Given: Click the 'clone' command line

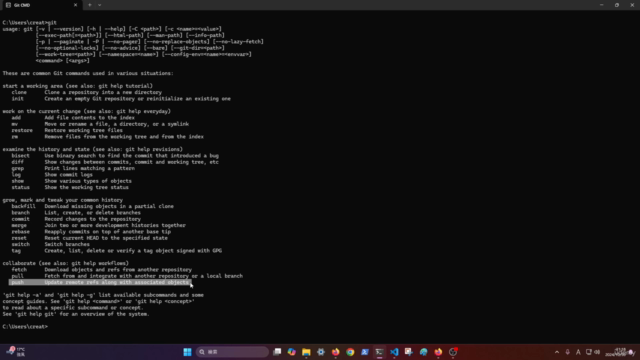Looking at the screenshot, I should coord(87,93).
